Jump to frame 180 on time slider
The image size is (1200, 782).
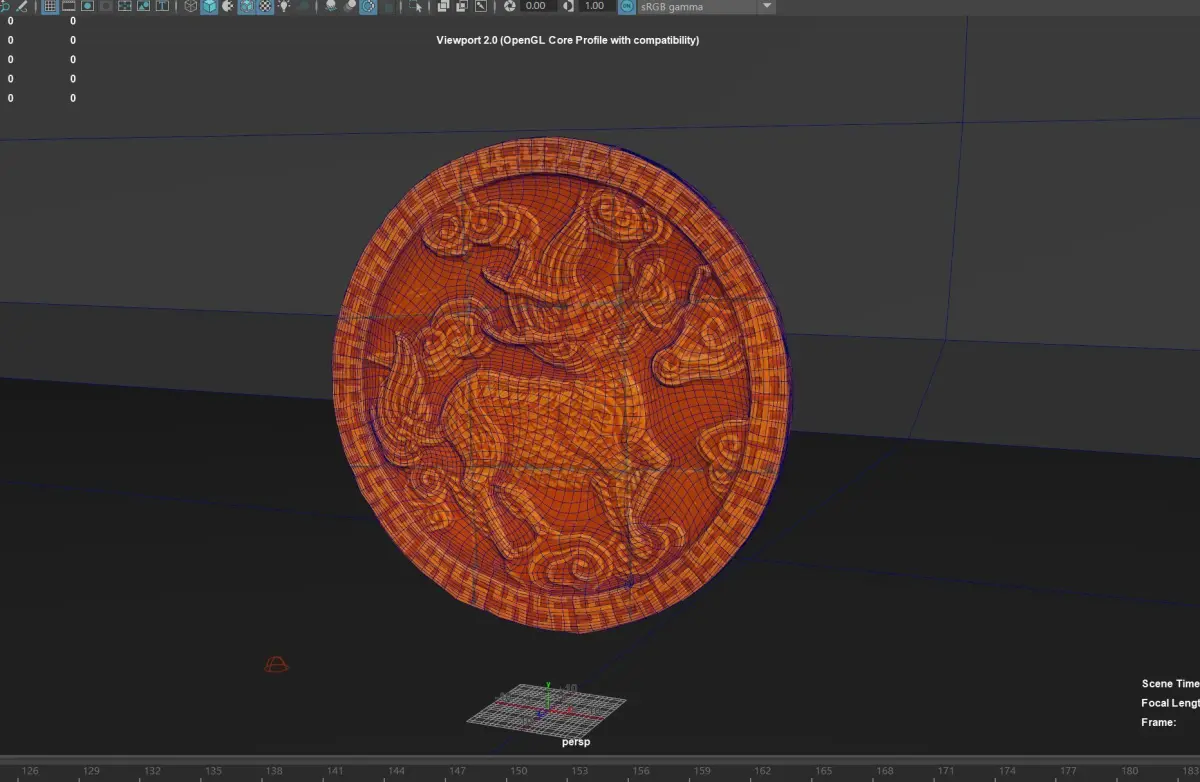[x=1130, y=771]
